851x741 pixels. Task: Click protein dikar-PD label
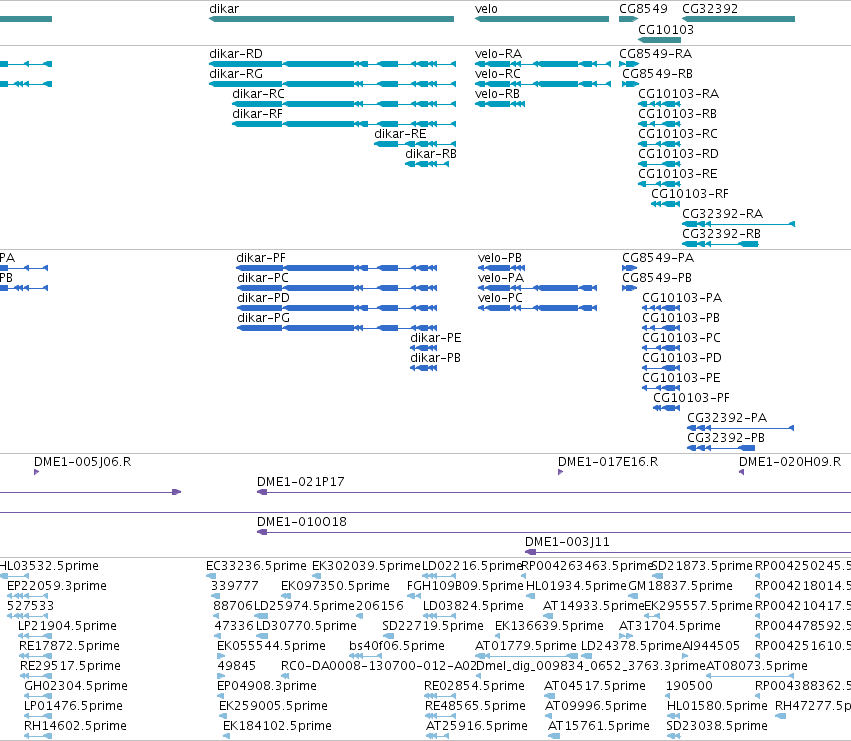(x=263, y=299)
